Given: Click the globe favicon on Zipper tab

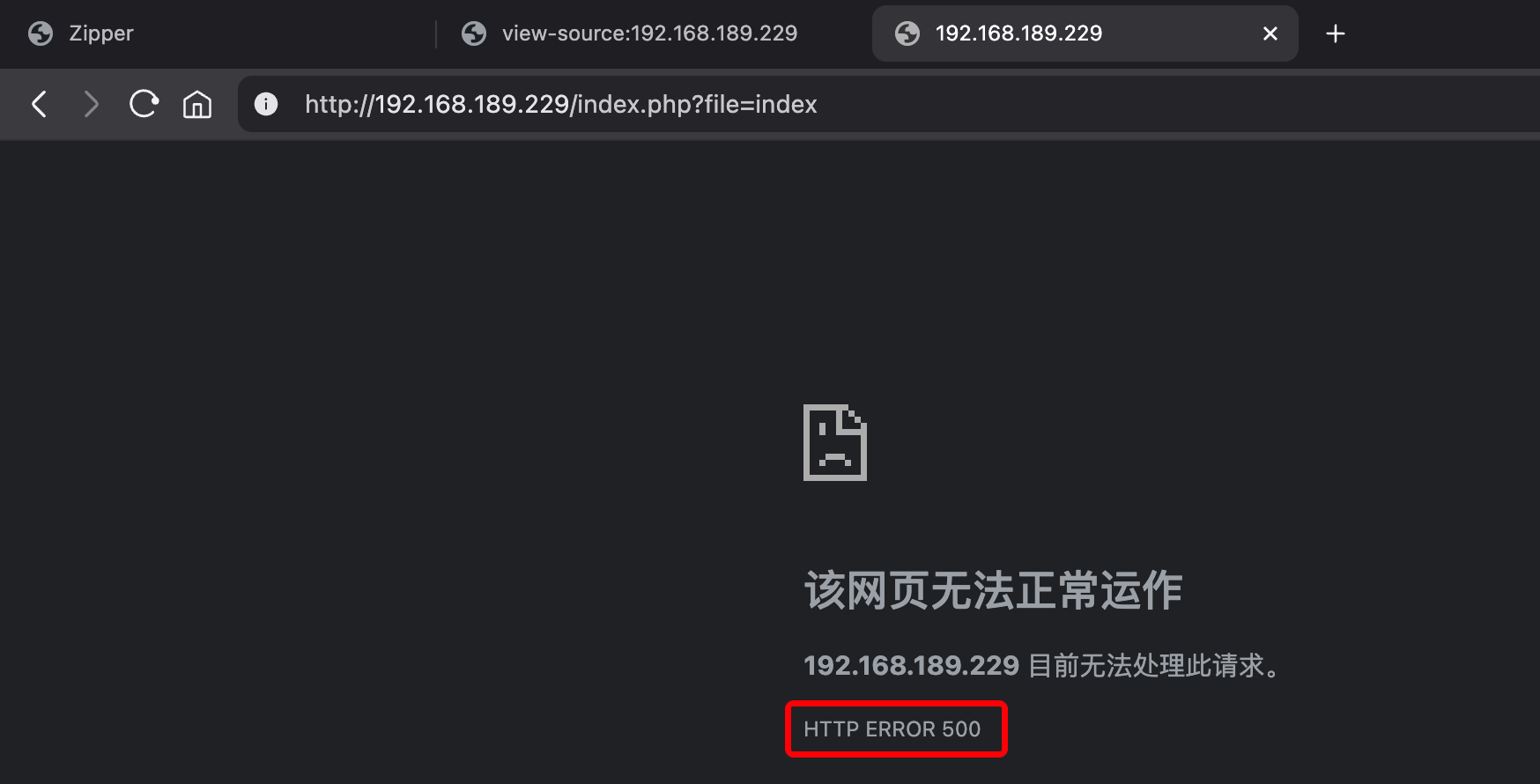Looking at the screenshot, I should [x=41, y=33].
